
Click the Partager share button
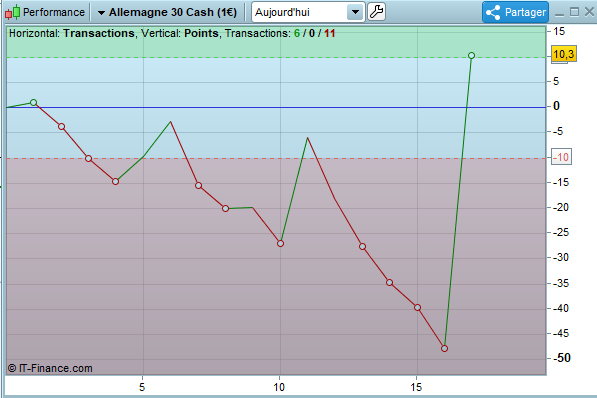pyautogui.click(x=516, y=12)
